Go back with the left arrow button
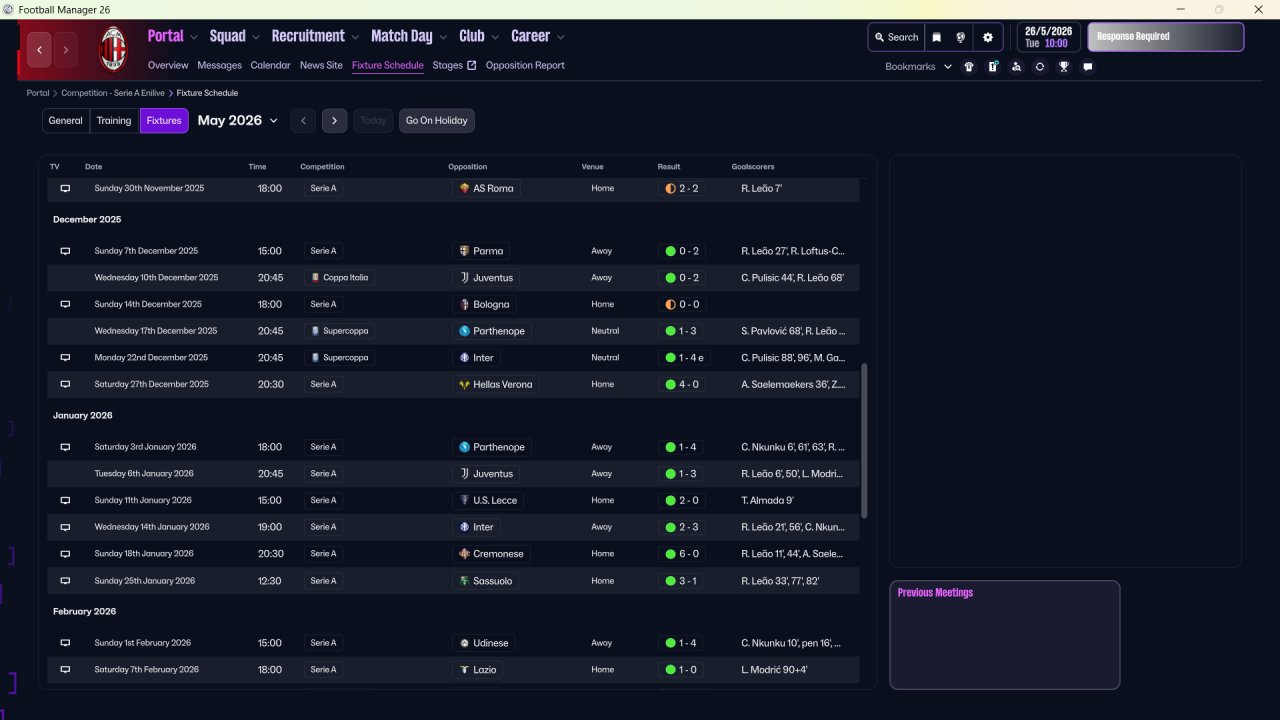Viewport: 1280px width, 720px height. (x=39, y=49)
